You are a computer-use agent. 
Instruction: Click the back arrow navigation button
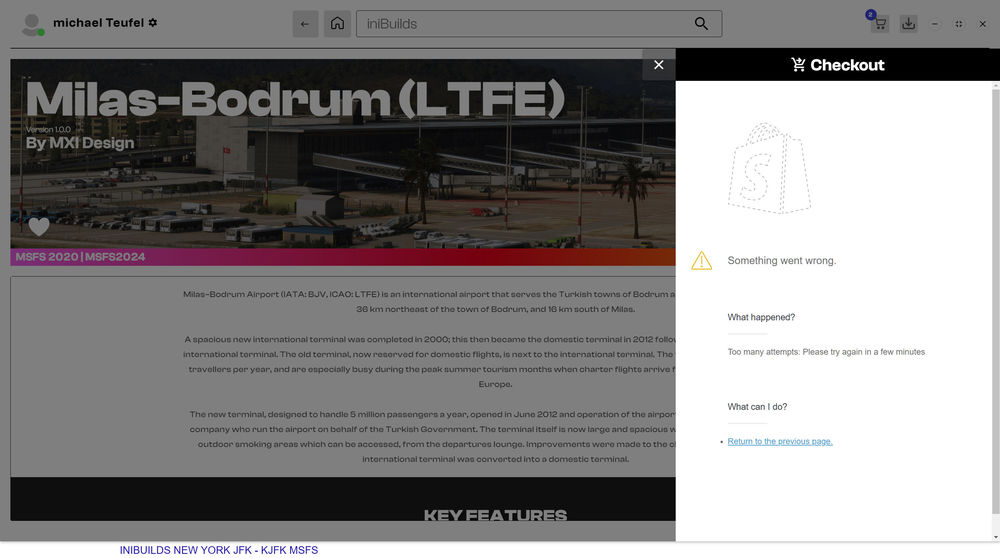click(305, 24)
